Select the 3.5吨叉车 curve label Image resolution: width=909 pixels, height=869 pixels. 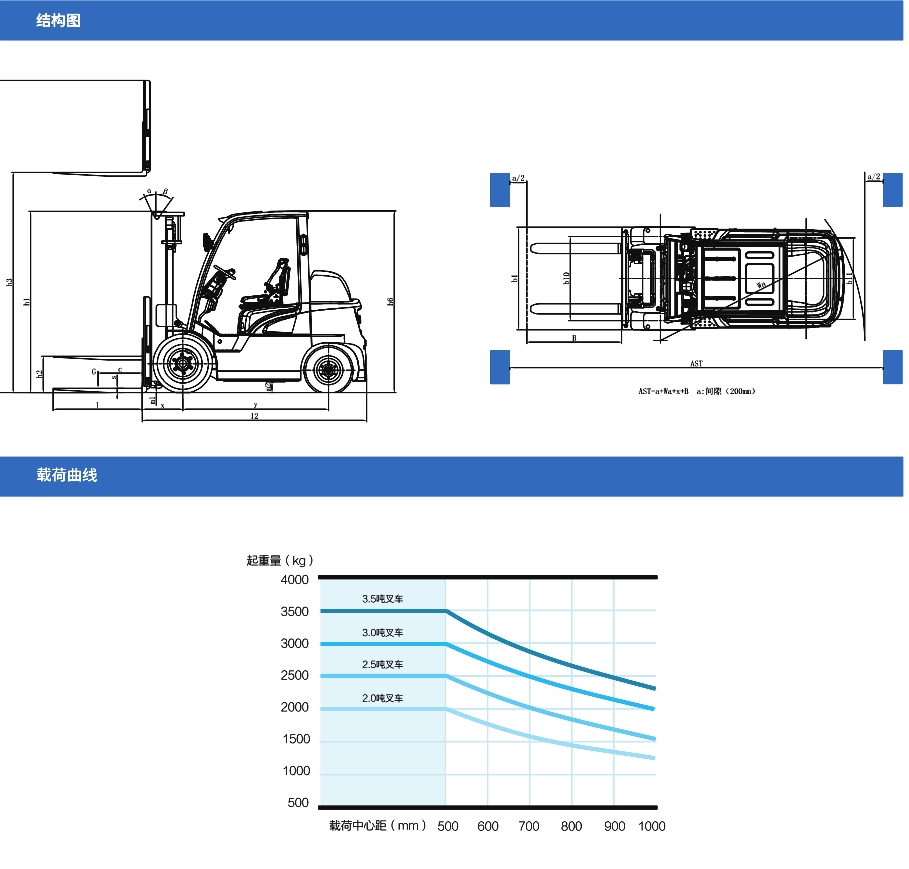tap(383, 600)
